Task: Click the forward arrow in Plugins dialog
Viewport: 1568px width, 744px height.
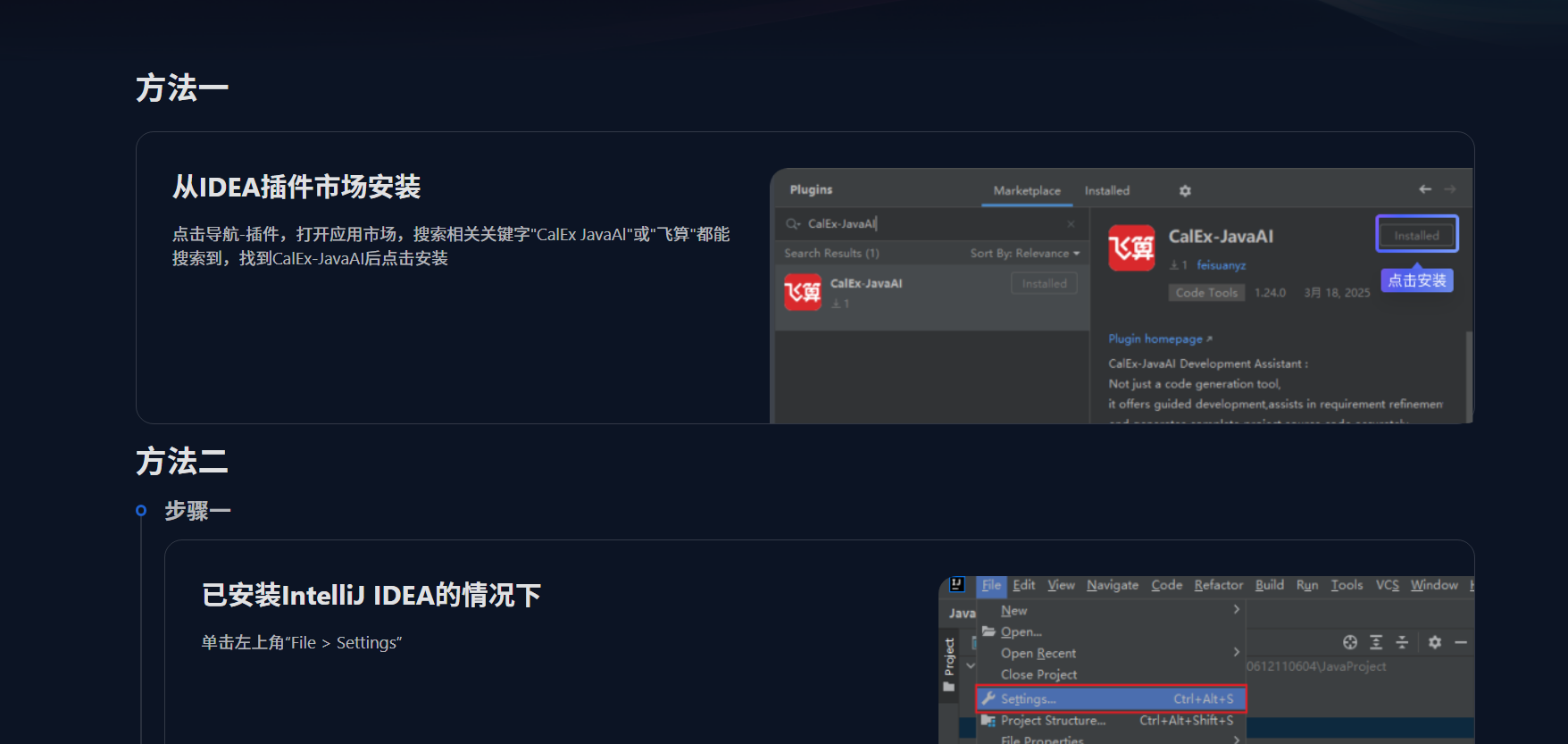Action: (x=1450, y=189)
